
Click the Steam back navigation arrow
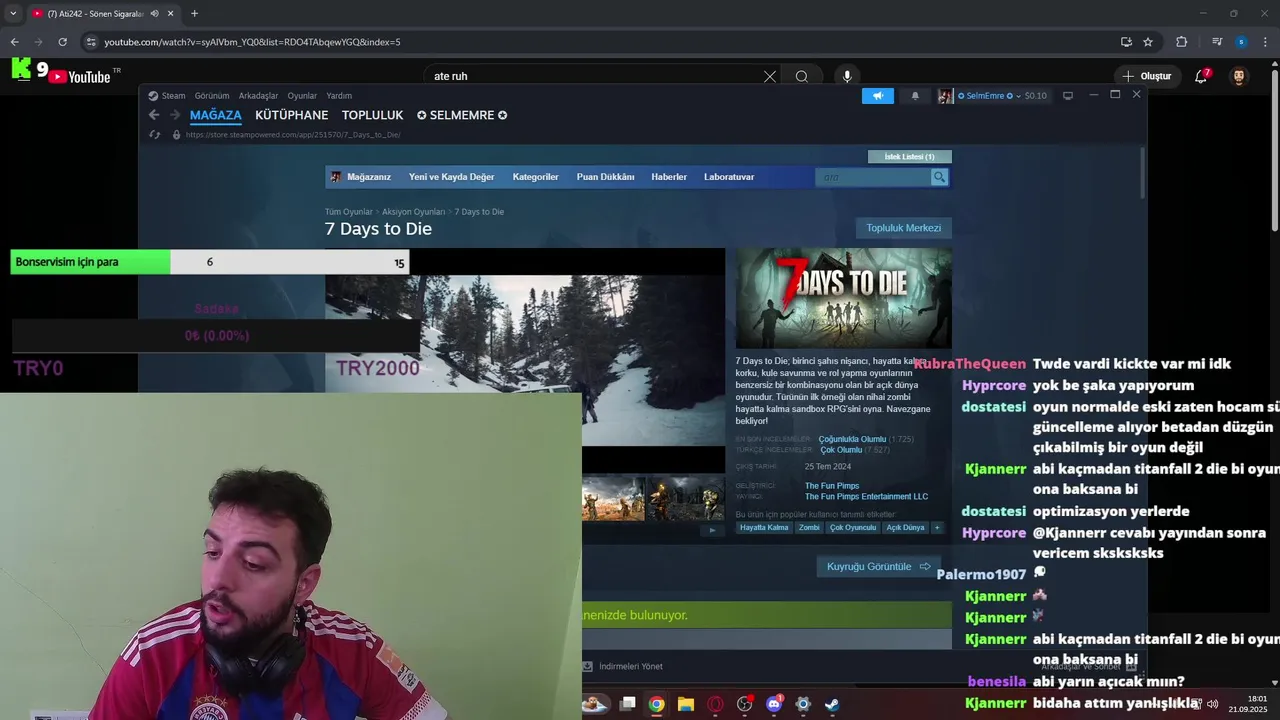tap(154, 115)
